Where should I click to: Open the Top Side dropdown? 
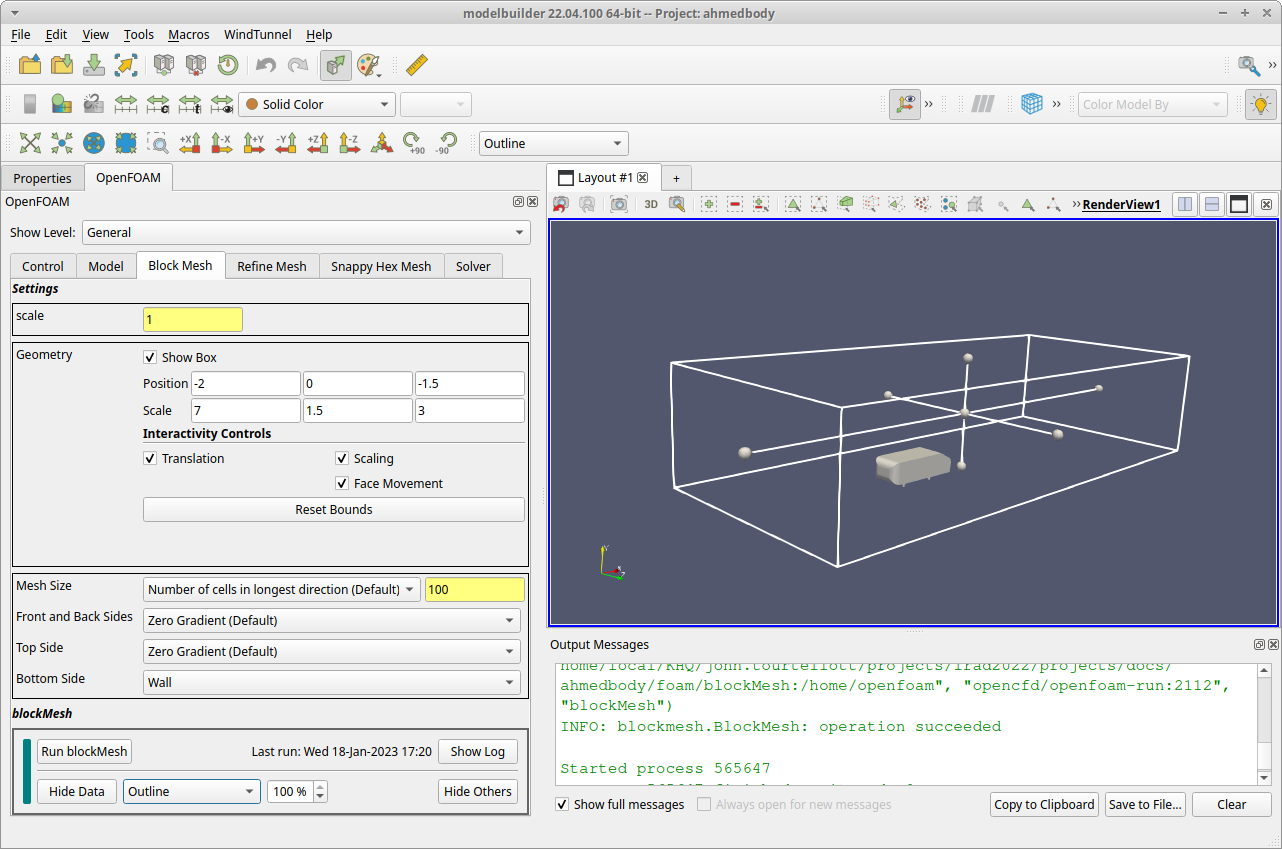[x=332, y=651]
